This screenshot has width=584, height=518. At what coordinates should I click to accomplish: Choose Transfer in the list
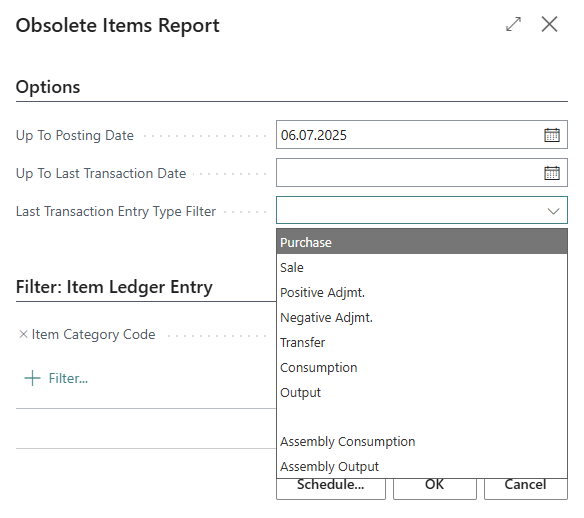coord(422,342)
